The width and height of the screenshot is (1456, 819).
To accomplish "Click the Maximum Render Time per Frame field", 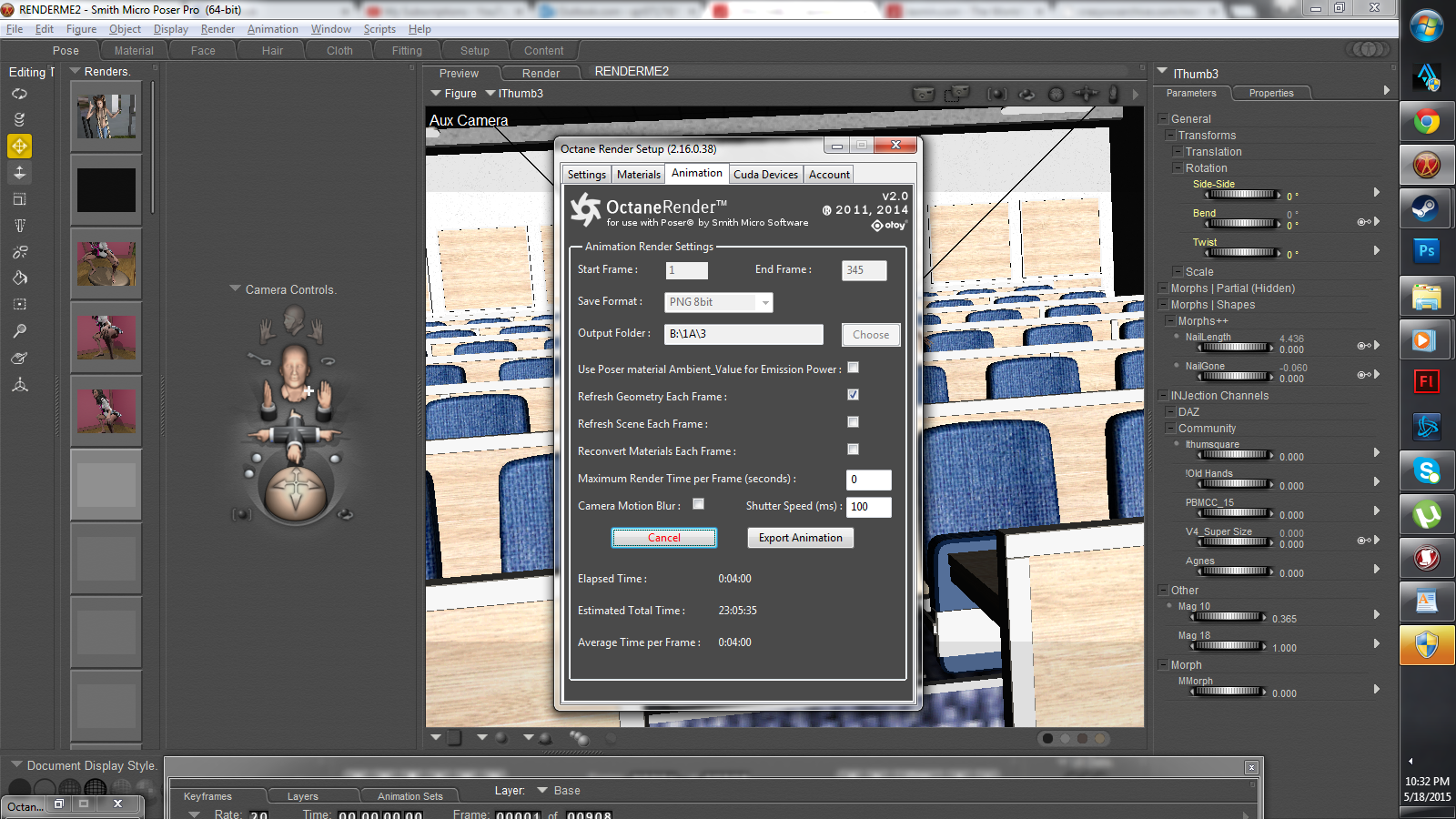I will [869, 480].
